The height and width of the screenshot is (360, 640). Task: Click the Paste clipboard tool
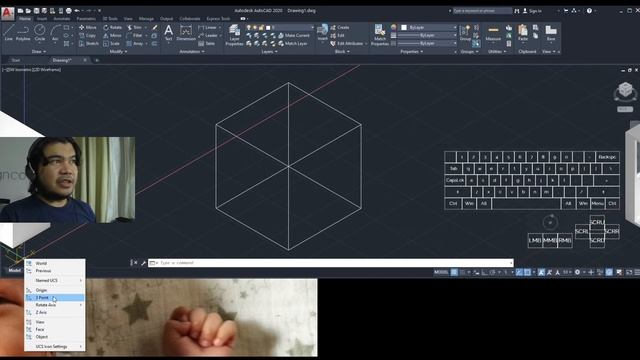[523, 33]
